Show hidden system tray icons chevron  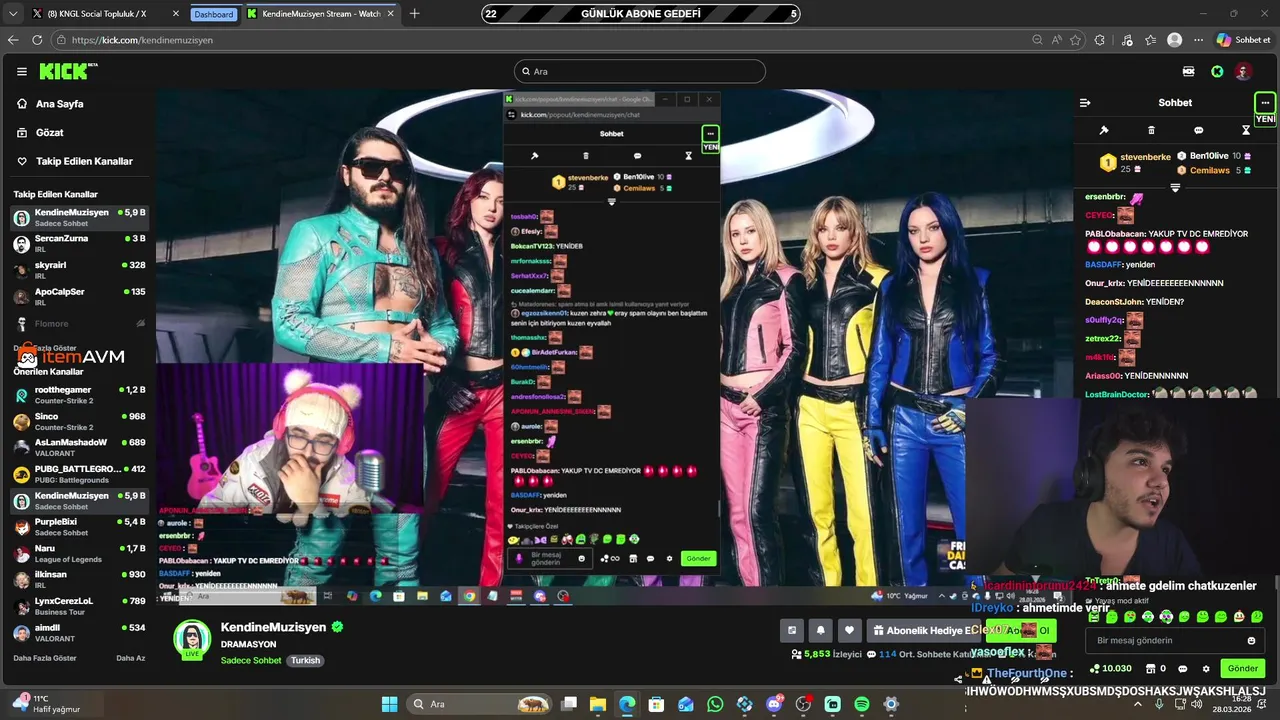[1138, 704]
